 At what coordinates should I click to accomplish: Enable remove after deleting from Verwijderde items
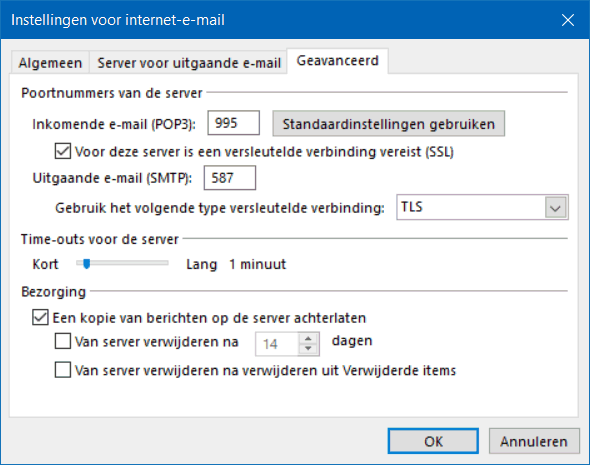(x=62, y=370)
